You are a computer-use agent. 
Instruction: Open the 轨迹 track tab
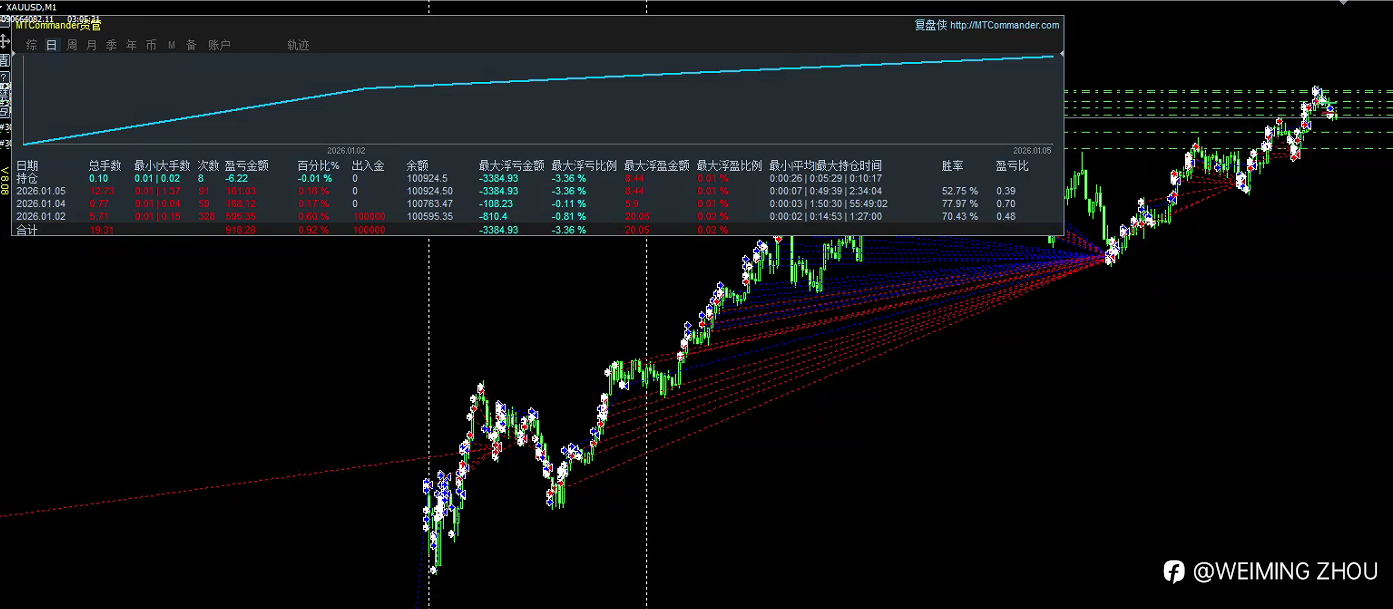[298, 45]
